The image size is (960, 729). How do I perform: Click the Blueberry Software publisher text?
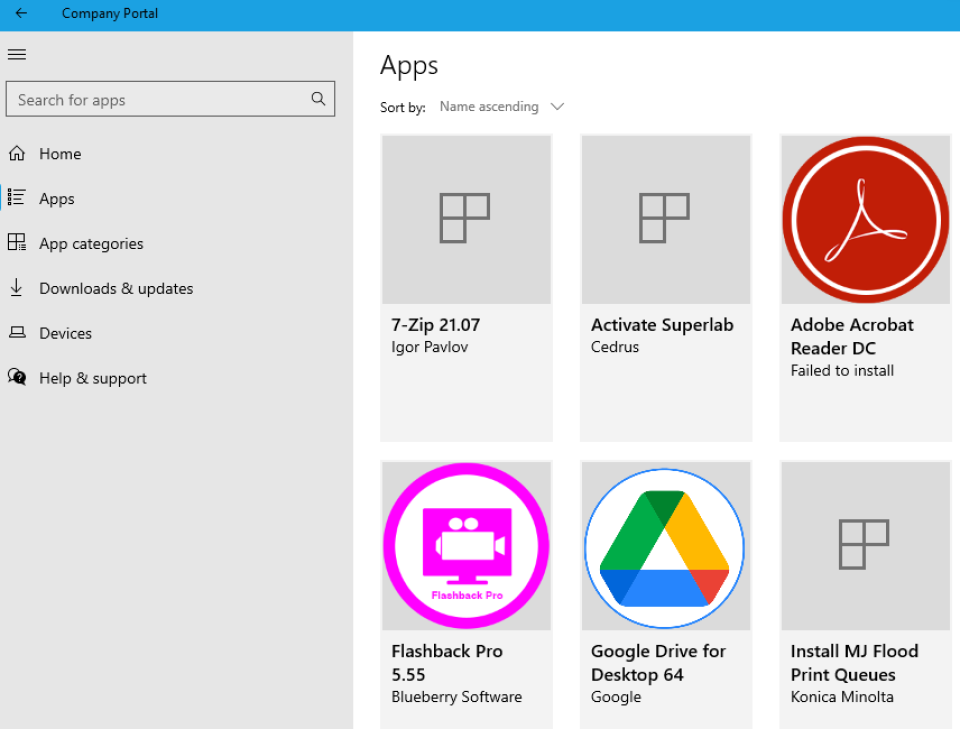[457, 697]
